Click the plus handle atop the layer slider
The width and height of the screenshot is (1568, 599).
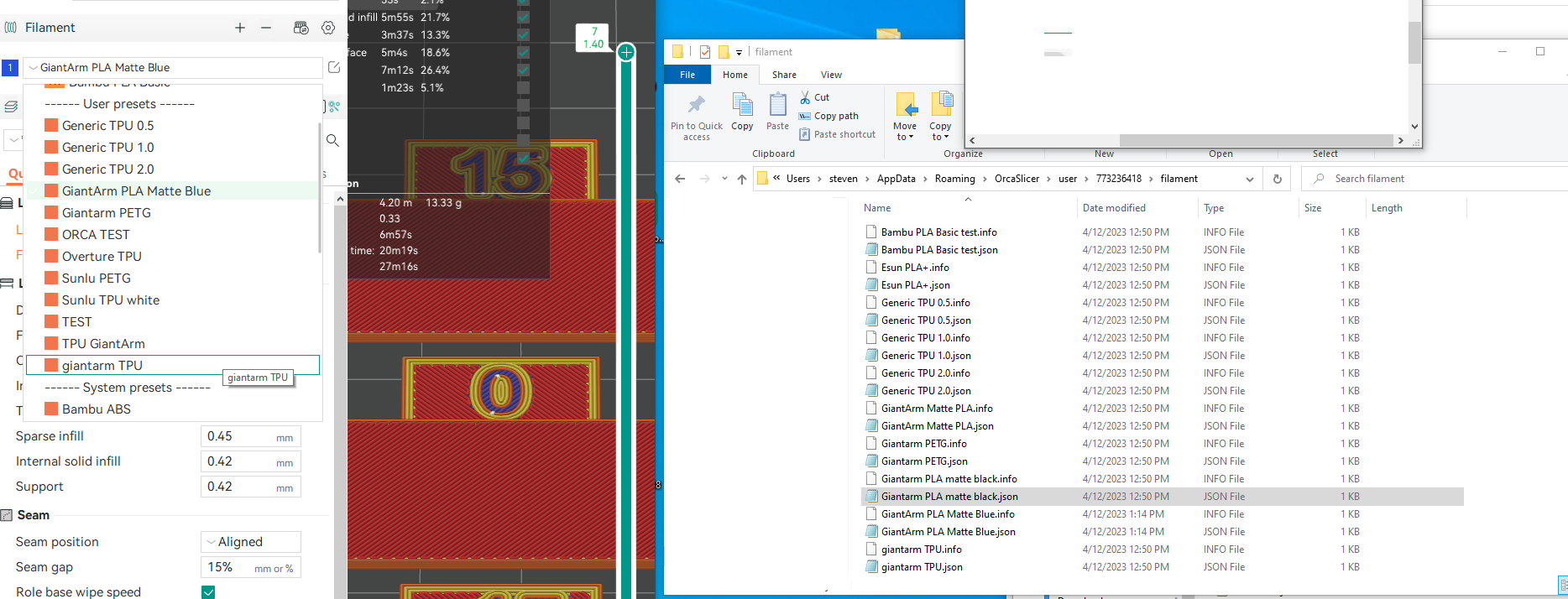[x=626, y=52]
